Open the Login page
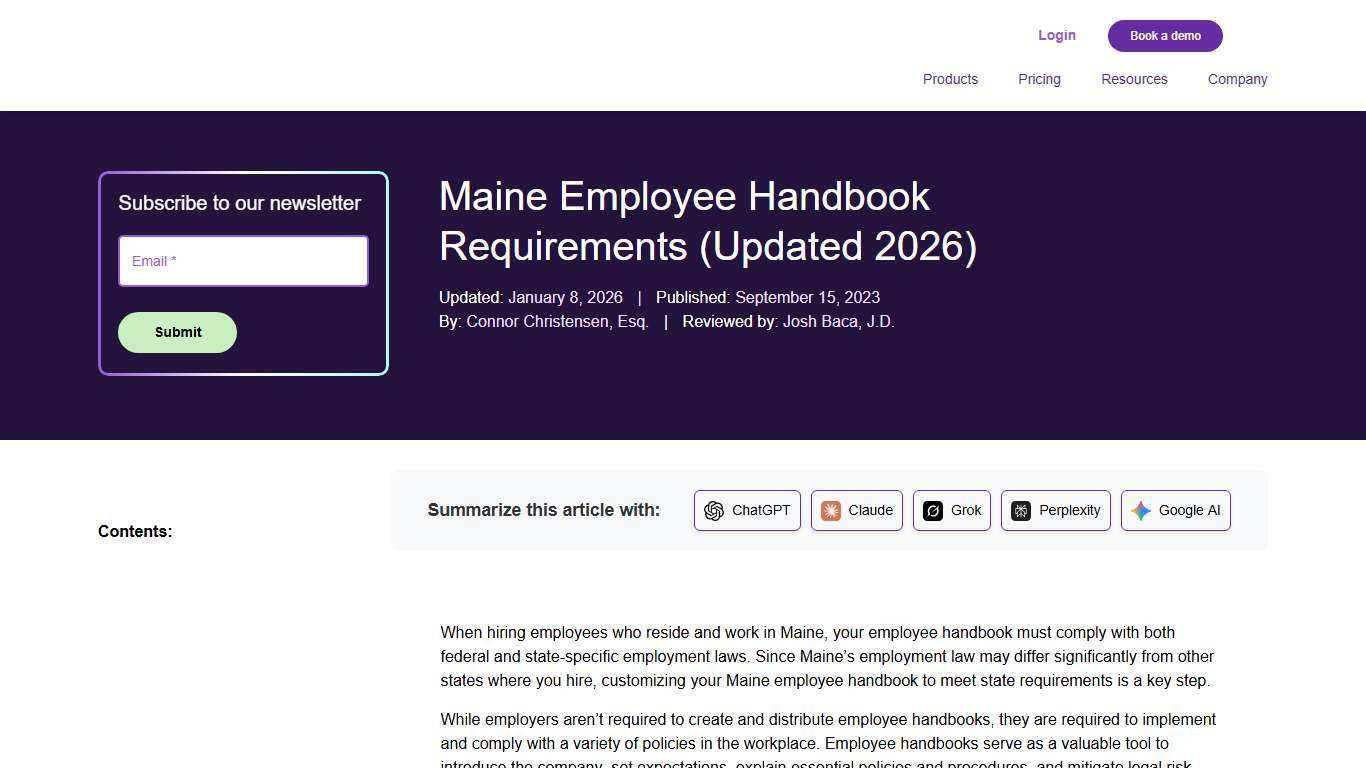 click(1057, 35)
